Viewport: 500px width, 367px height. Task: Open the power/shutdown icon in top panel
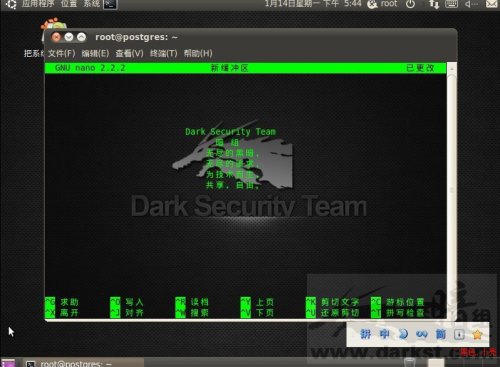(410, 4)
